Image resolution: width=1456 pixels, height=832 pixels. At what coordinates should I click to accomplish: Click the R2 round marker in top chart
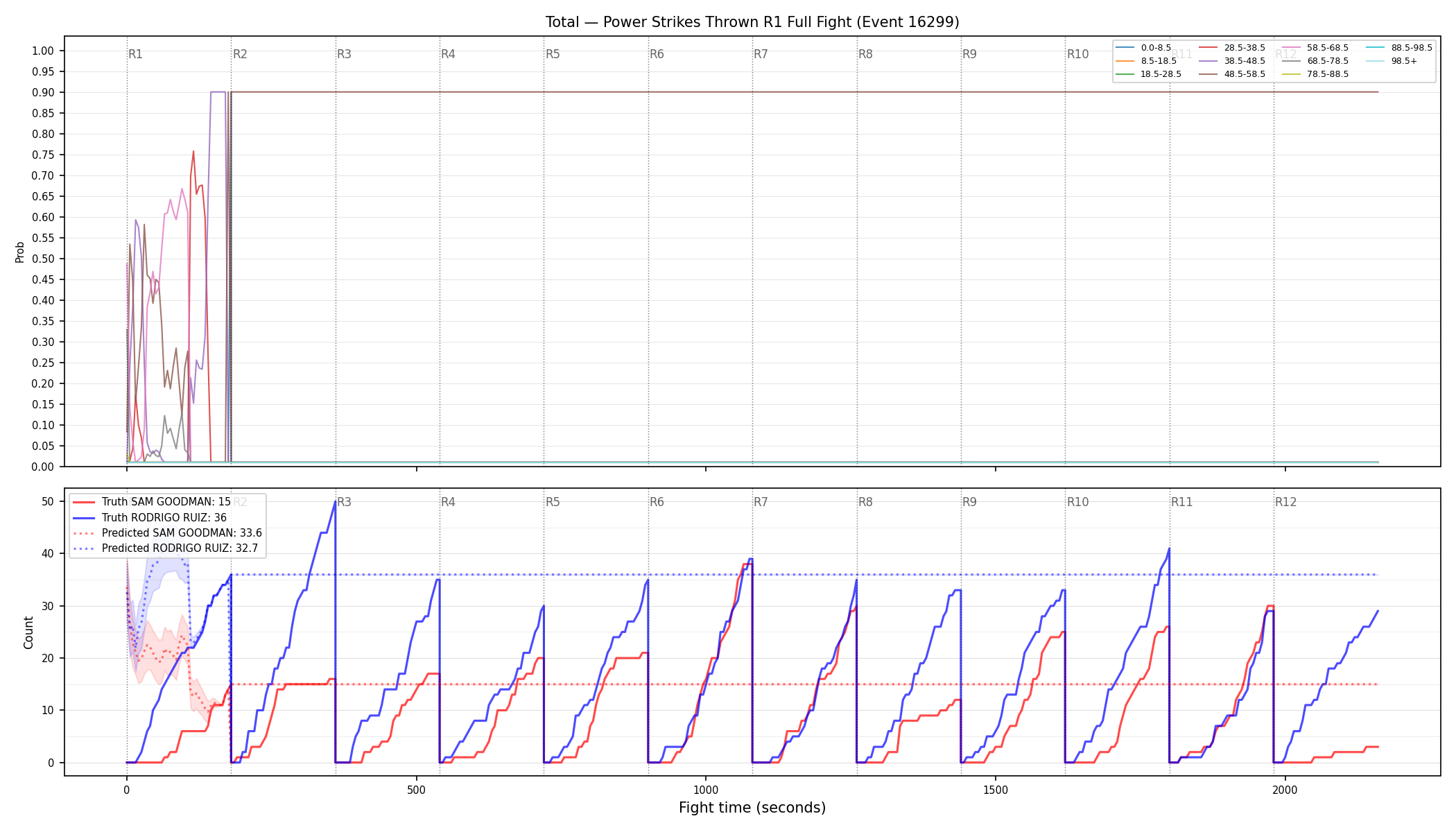(x=240, y=54)
